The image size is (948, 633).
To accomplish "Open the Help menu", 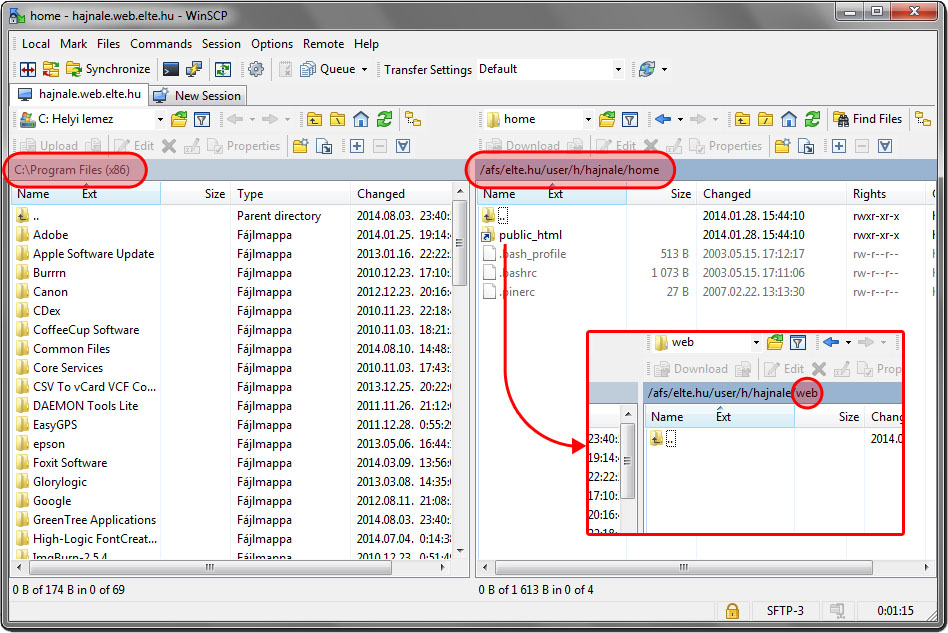I will tap(366, 44).
